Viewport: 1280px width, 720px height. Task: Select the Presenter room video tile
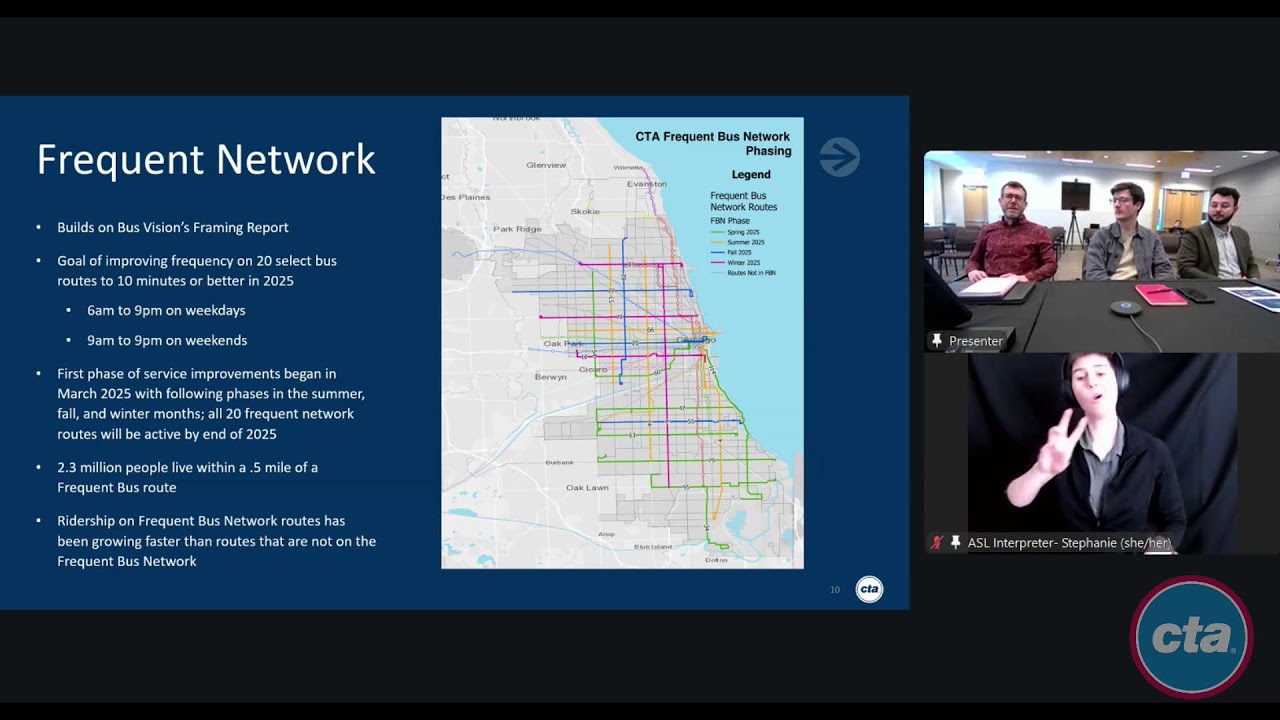click(x=1102, y=251)
